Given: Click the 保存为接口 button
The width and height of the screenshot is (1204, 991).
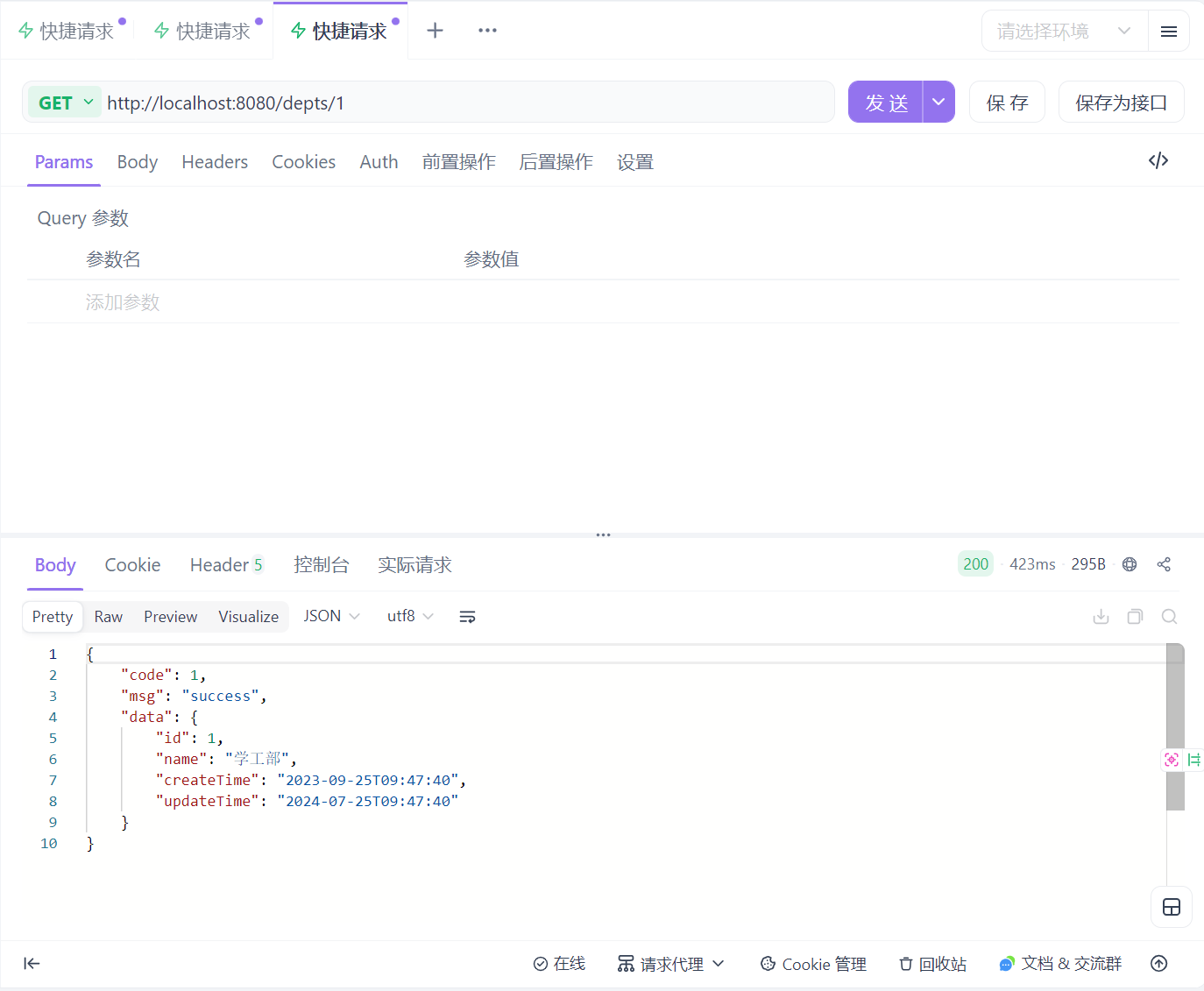Looking at the screenshot, I should [x=1122, y=102].
